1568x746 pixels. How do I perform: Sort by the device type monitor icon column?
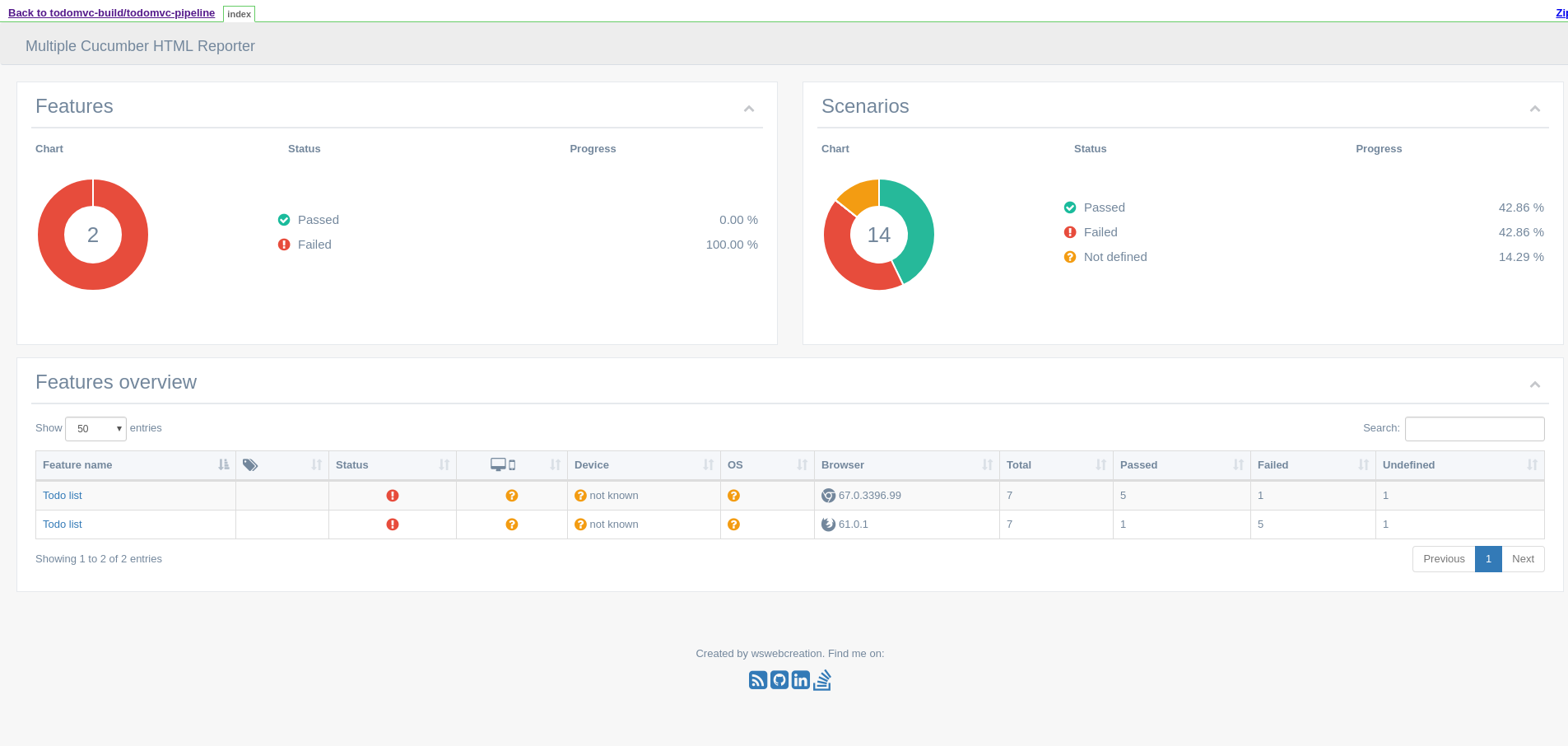(511, 465)
